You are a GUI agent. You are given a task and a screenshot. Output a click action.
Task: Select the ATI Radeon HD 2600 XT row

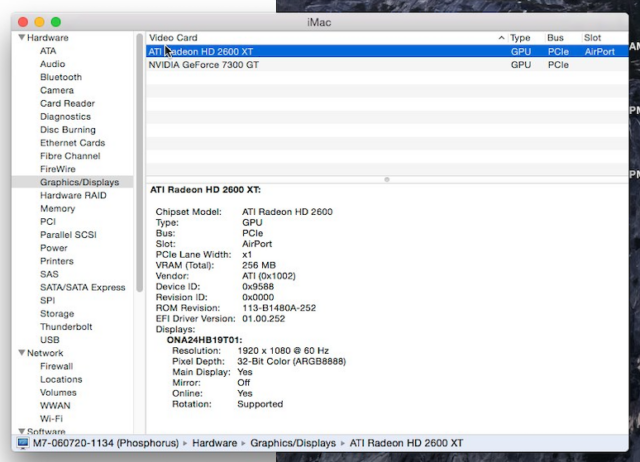point(387,51)
